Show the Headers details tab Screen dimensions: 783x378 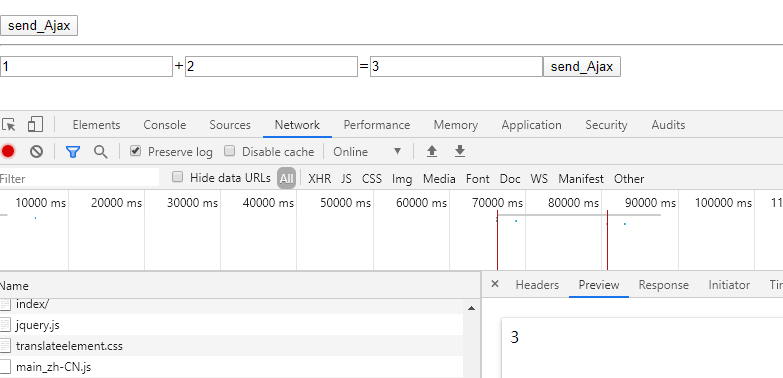point(537,285)
